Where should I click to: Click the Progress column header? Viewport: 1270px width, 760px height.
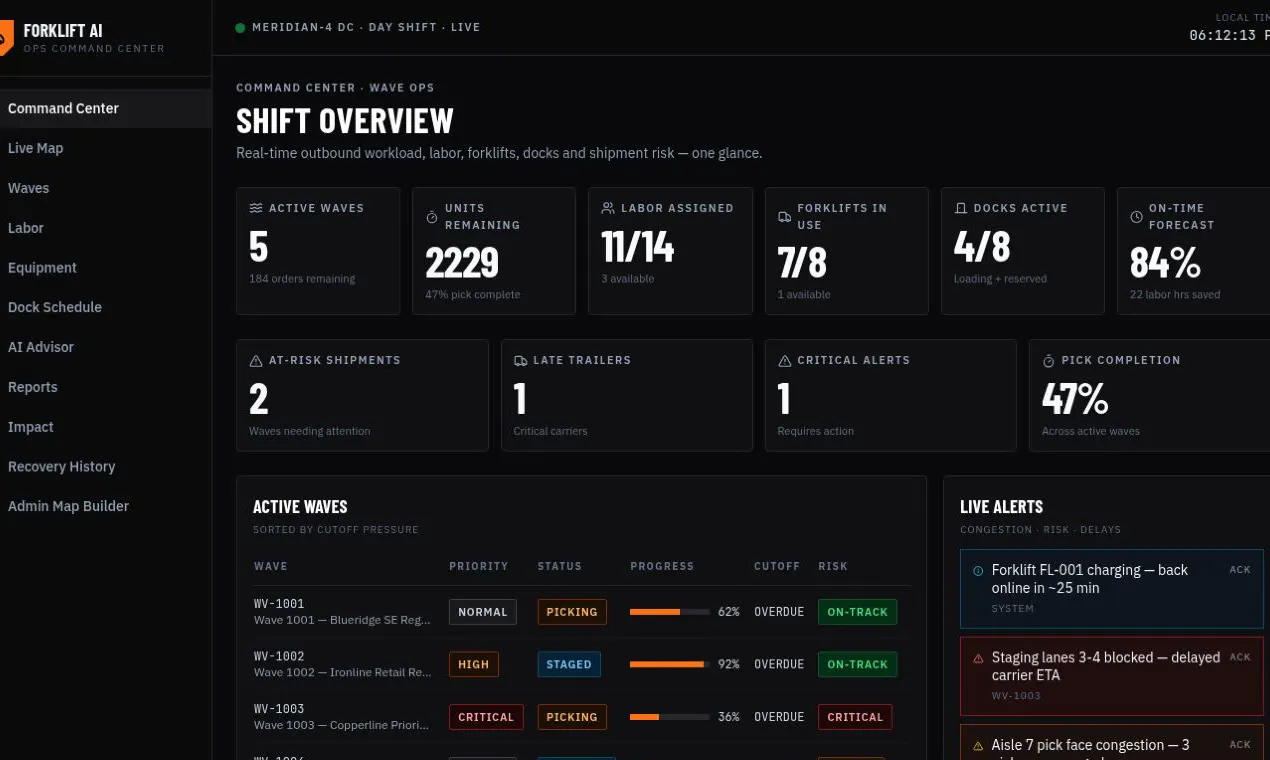pyautogui.click(x=662, y=566)
